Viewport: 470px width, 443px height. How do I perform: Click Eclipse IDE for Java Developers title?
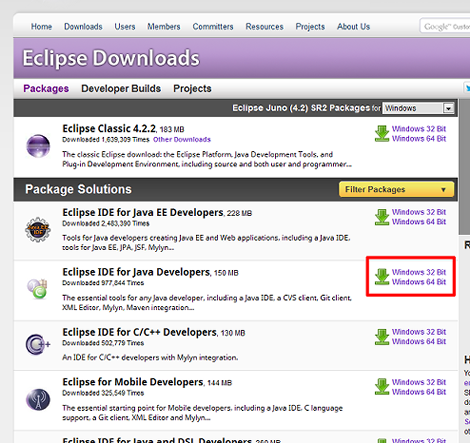[136, 272]
